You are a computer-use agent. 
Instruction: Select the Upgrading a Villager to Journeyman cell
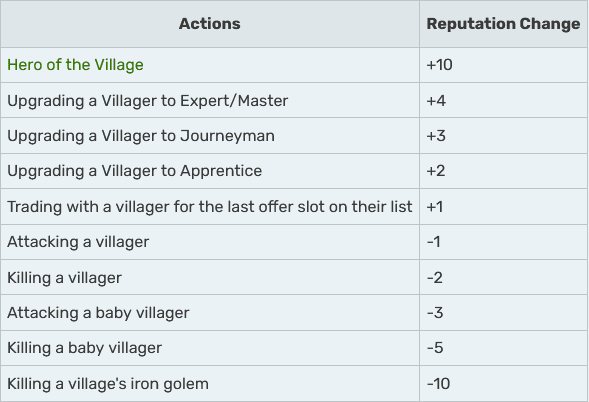(x=210, y=136)
